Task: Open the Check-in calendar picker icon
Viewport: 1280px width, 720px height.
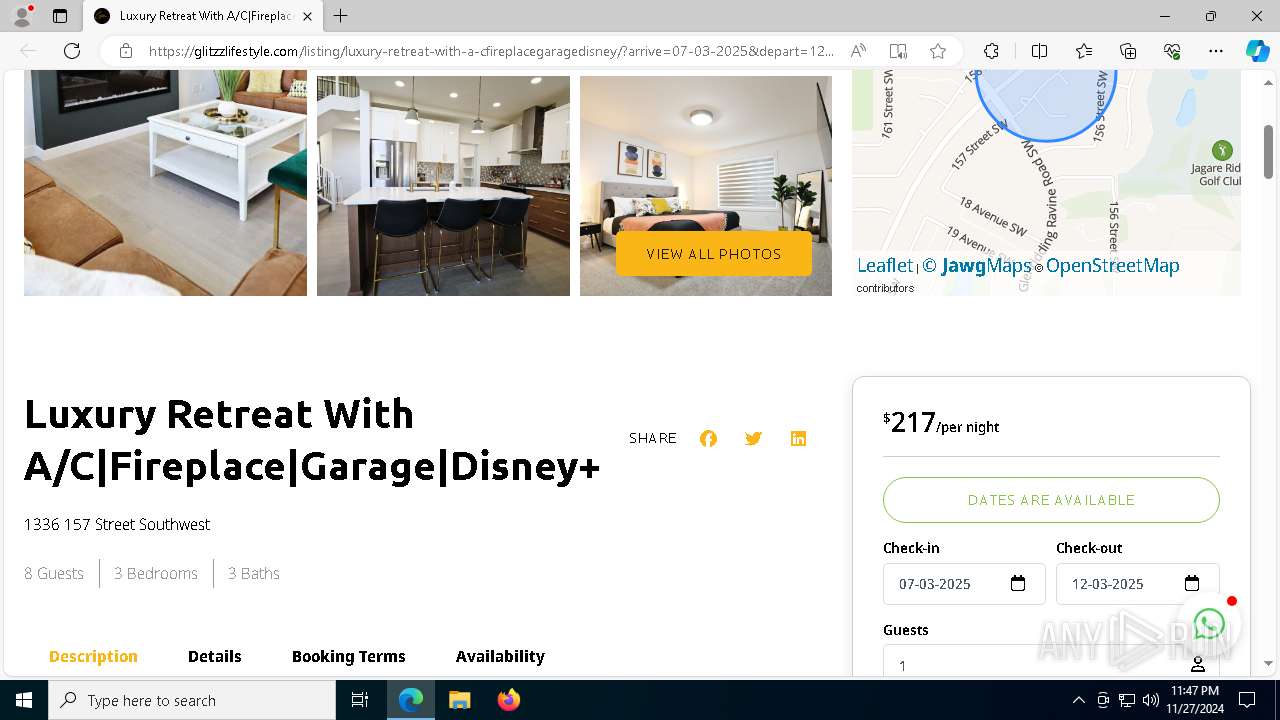Action: (x=1018, y=584)
